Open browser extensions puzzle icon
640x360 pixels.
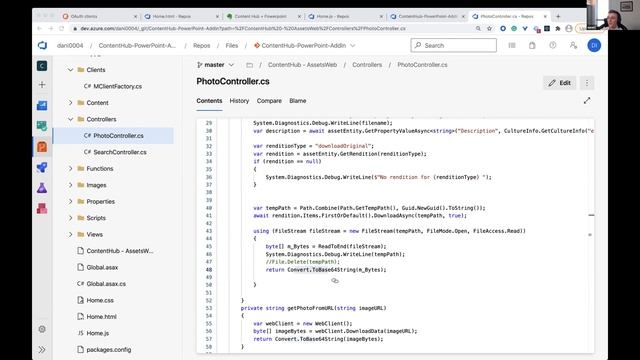[x=558, y=29]
